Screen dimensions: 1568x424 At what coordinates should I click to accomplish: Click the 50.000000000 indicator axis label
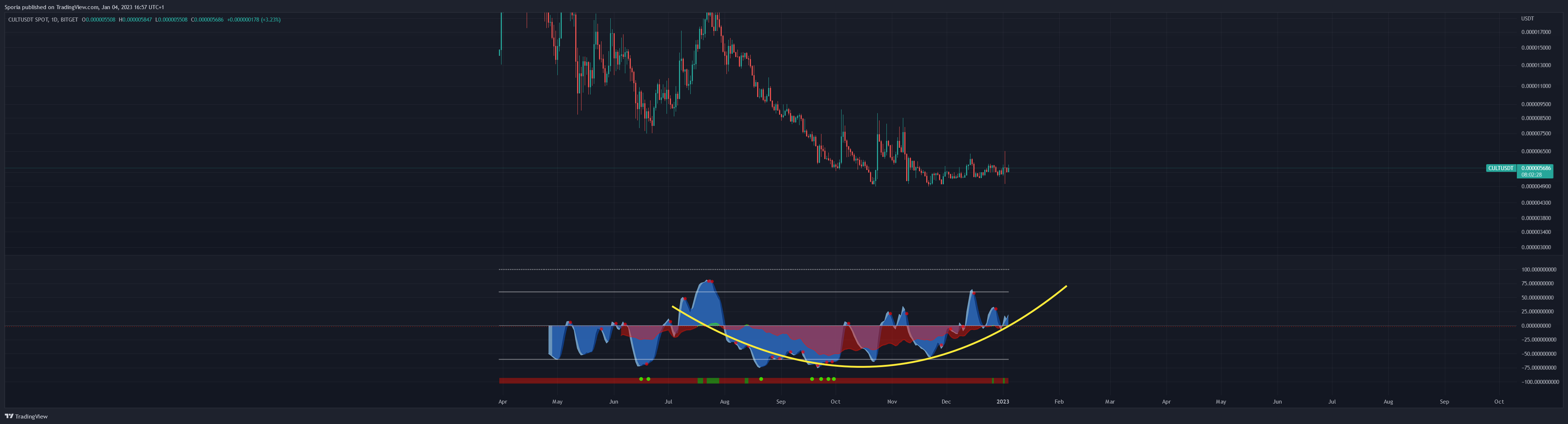coord(1538,298)
